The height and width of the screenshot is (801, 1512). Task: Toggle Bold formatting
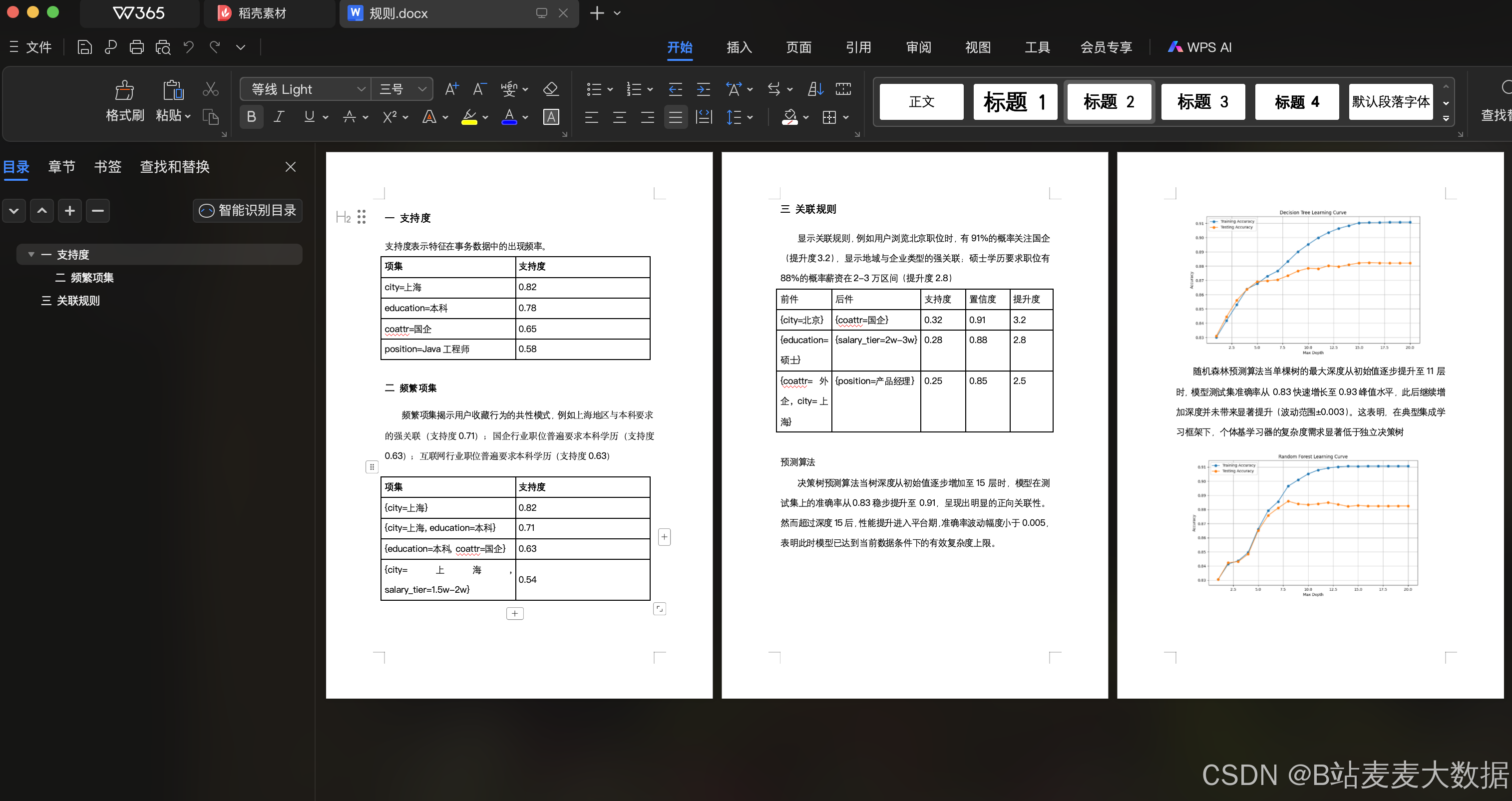(251, 117)
